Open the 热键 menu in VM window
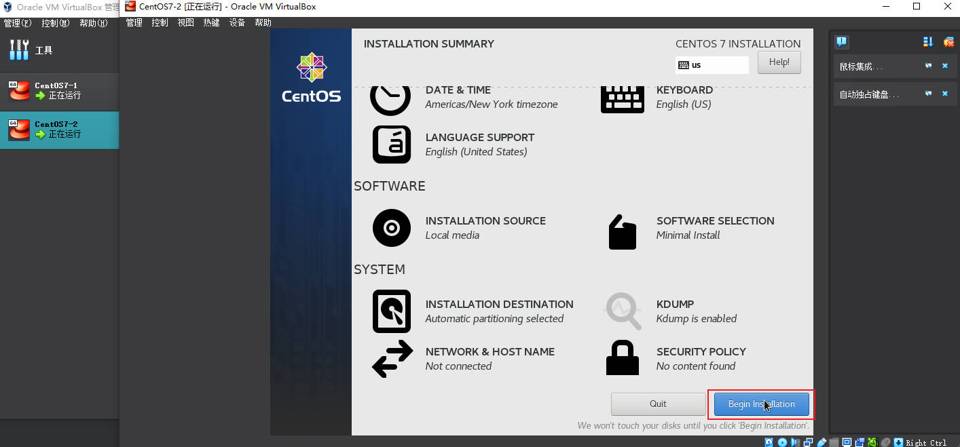The width and height of the screenshot is (960, 447). (x=211, y=23)
